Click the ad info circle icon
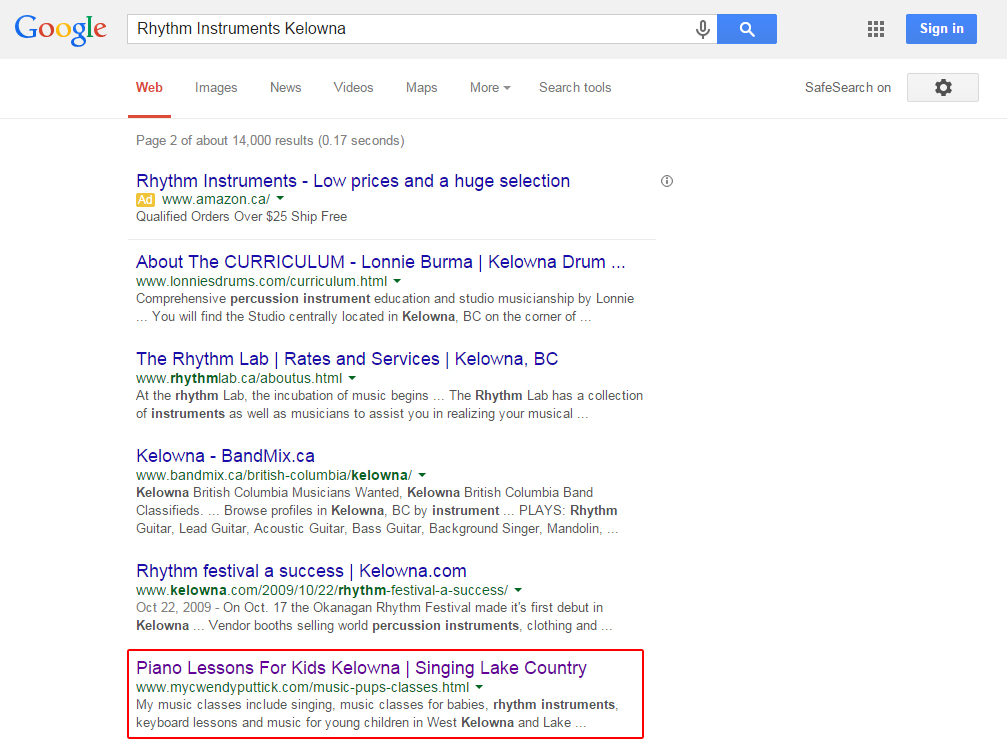1007x749 pixels. 667,181
